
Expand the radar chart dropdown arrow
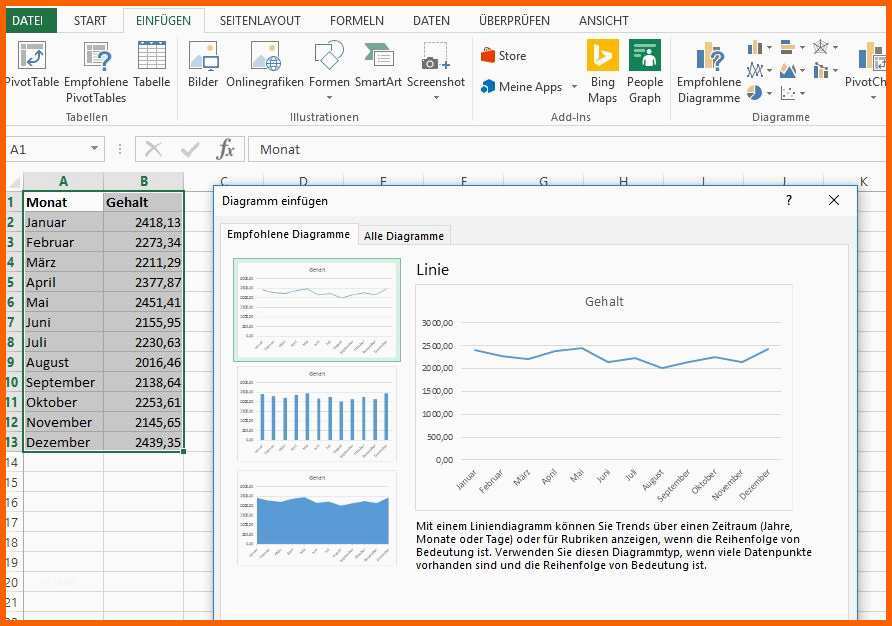pyautogui.click(x=835, y=48)
